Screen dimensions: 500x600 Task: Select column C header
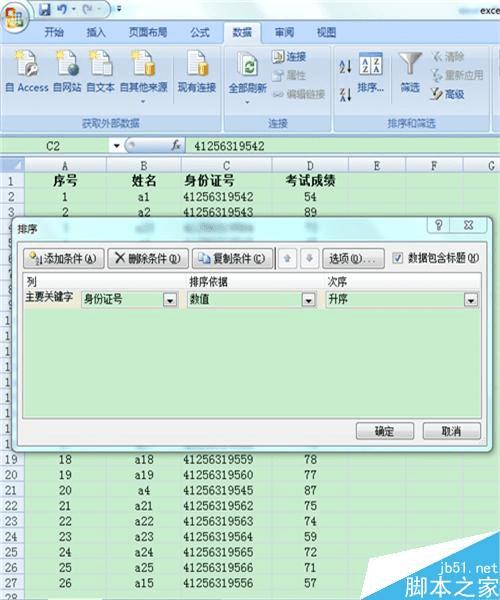tap(226, 166)
